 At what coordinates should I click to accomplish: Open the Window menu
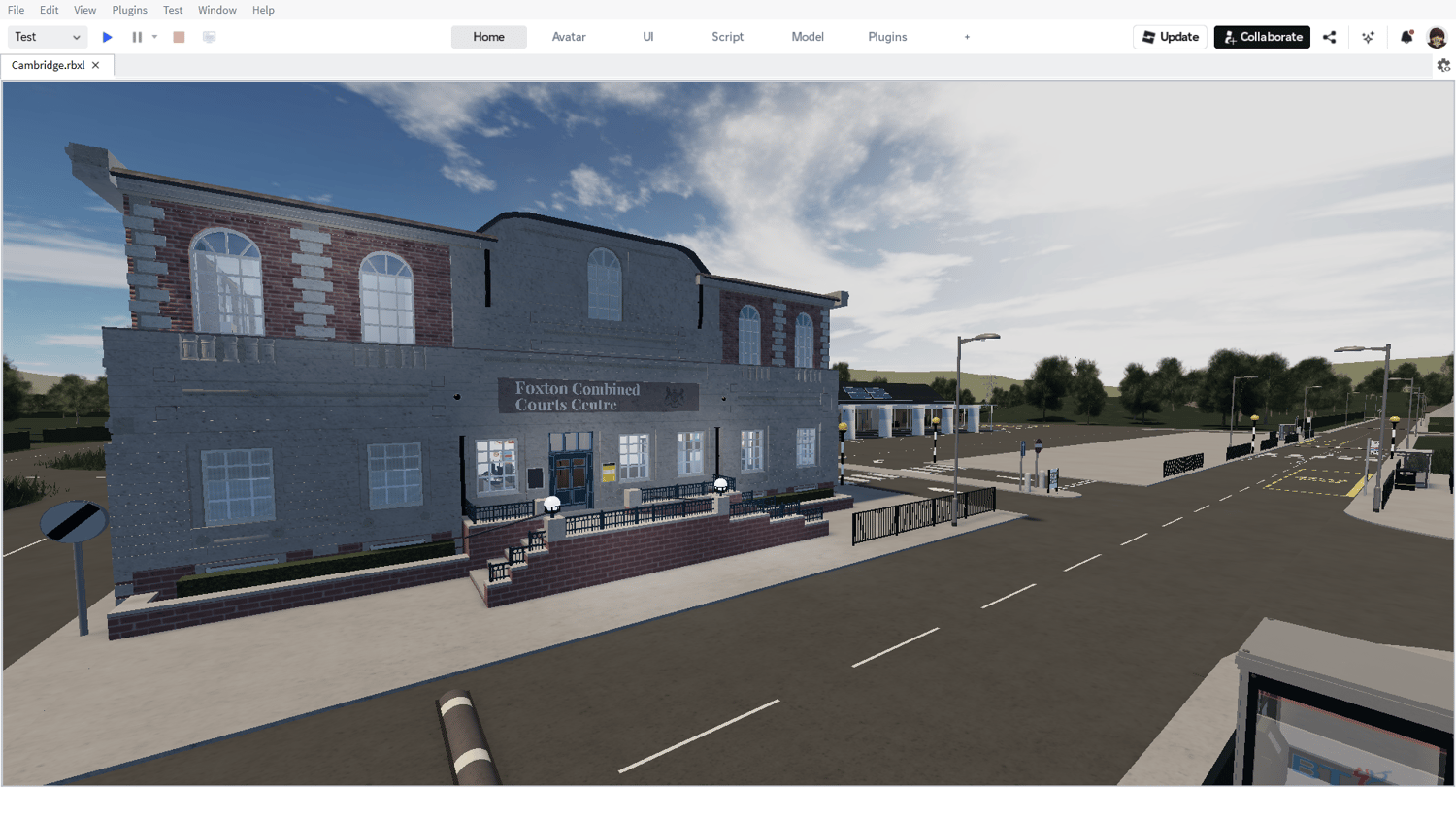point(217,10)
